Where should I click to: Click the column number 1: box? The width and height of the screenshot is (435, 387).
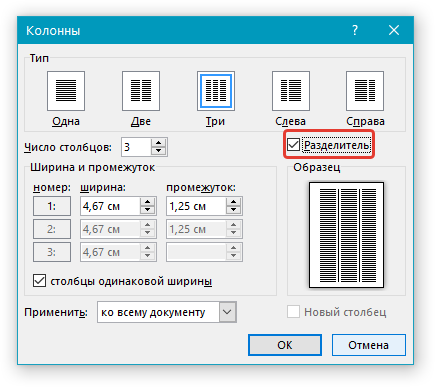point(52,206)
